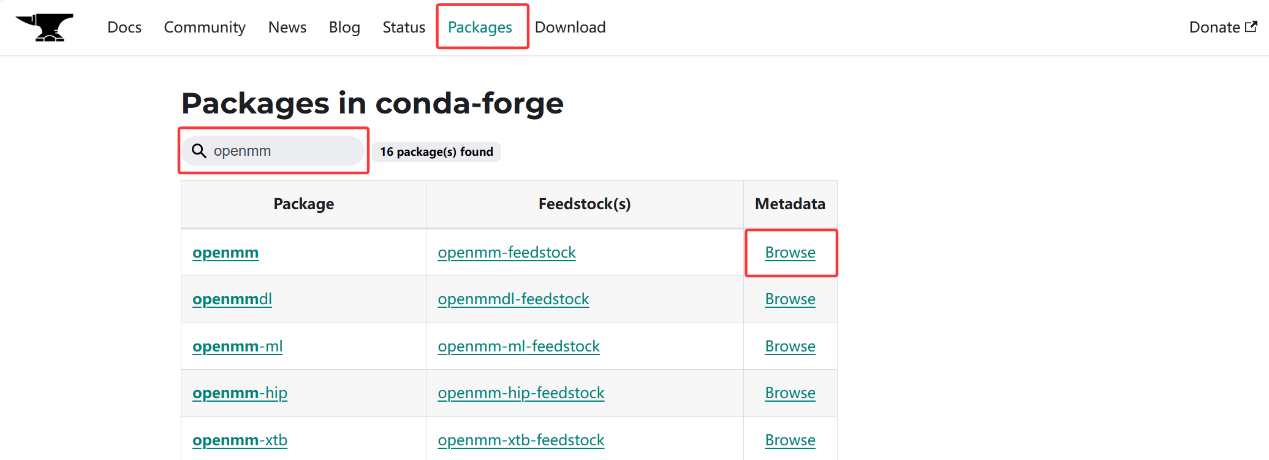Image resolution: width=1269 pixels, height=460 pixels.
Task: Focus the openmm package search field
Action: tap(273, 151)
